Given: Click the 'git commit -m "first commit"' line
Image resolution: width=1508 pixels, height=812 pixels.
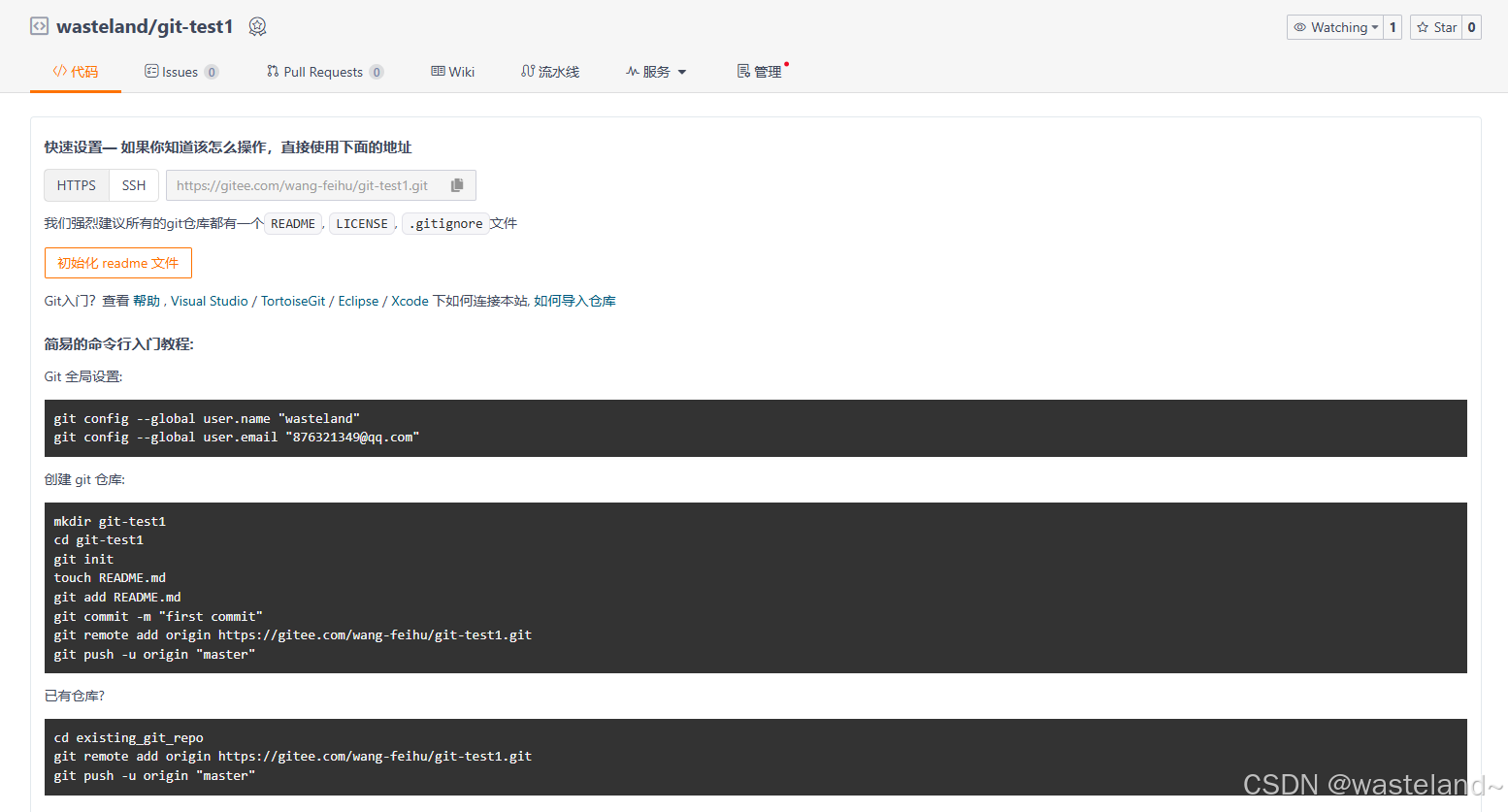Looking at the screenshot, I should [158, 616].
